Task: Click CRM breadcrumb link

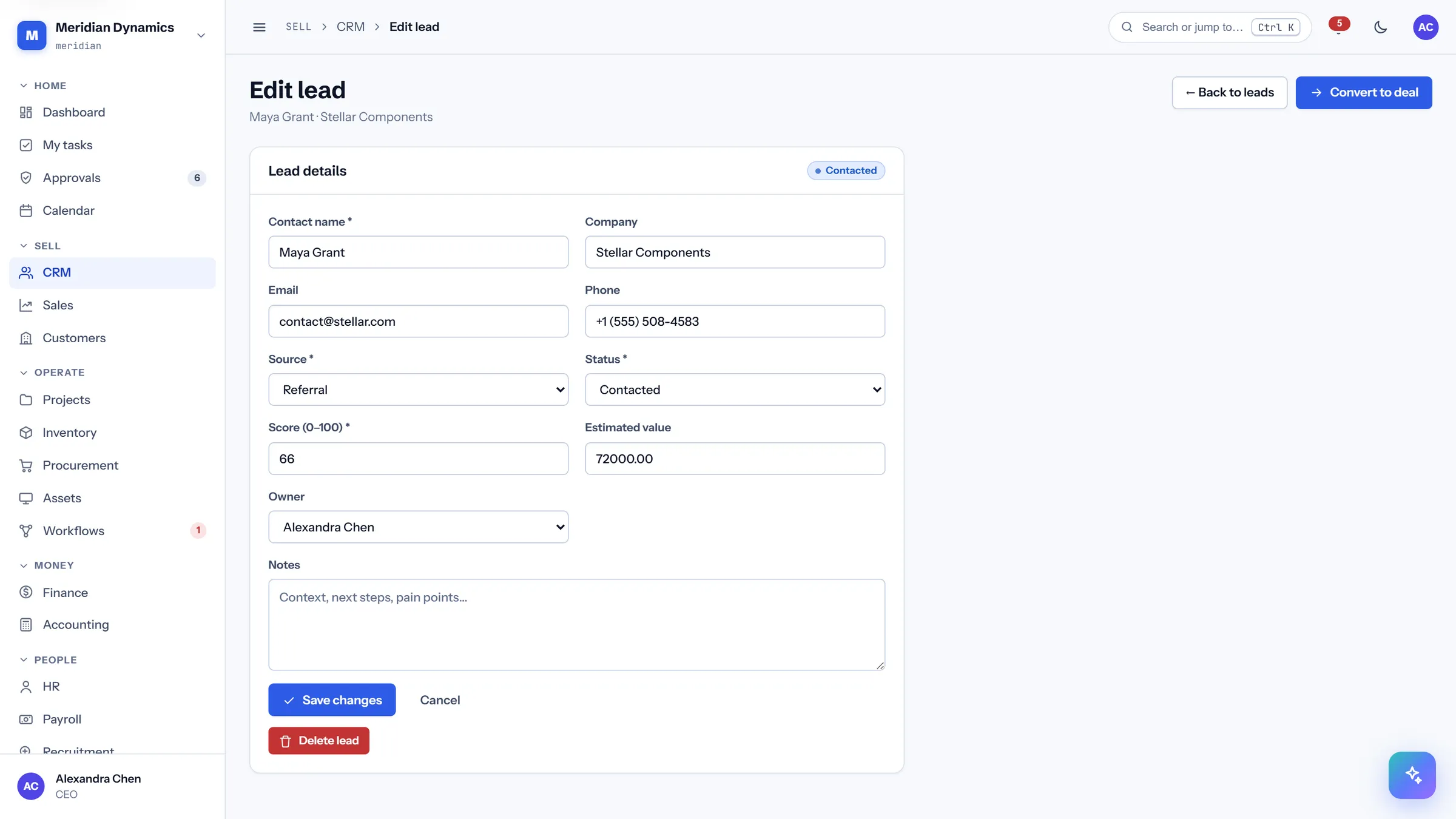Action: 351,27
